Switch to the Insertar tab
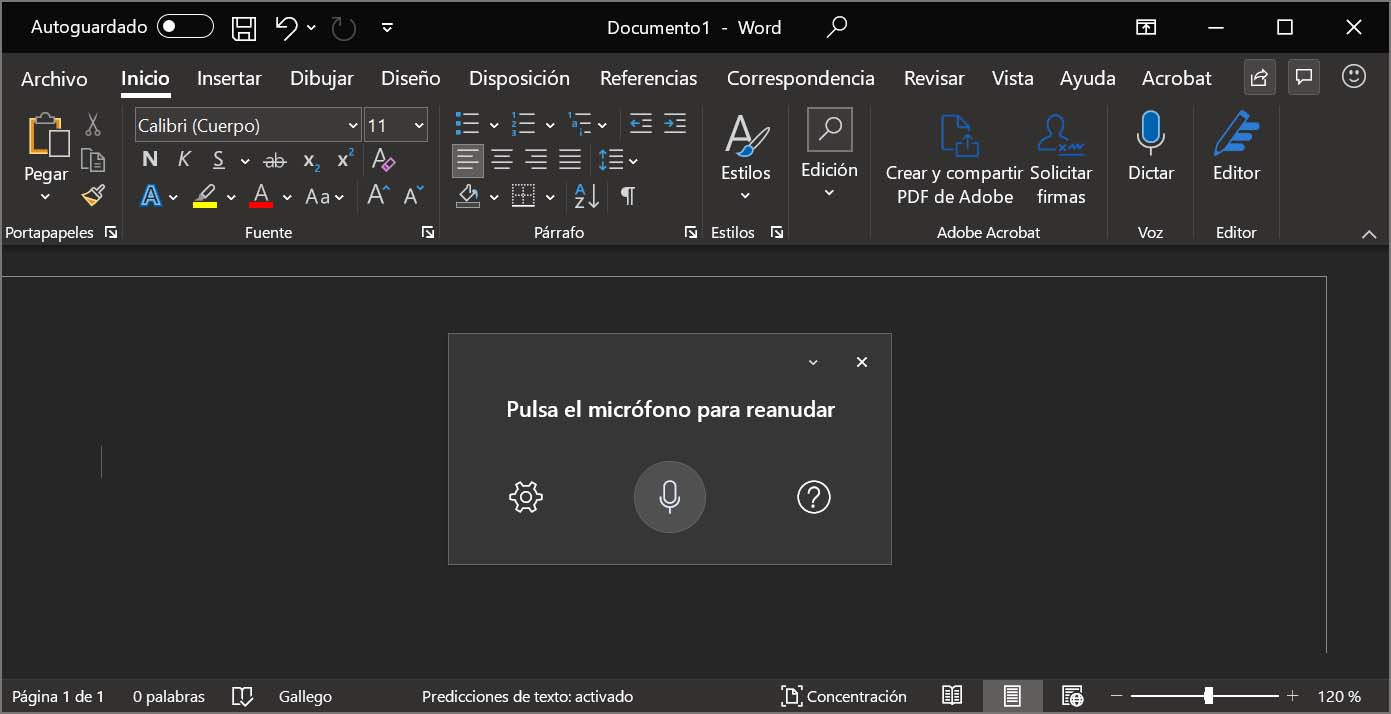 tap(229, 78)
